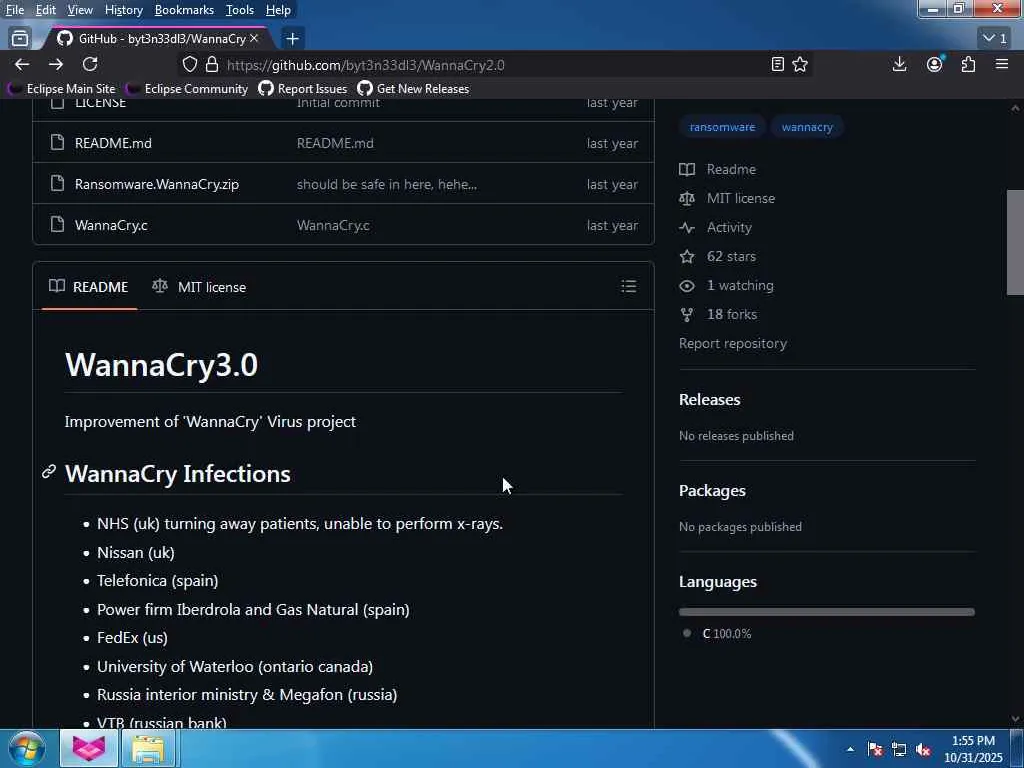
Task: Click the languages progress bar
Action: (x=826, y=612)
